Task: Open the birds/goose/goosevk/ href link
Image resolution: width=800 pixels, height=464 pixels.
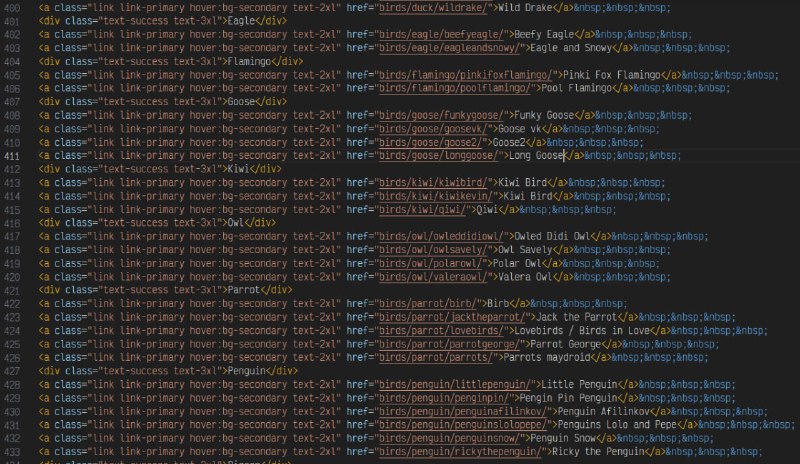Action: click(x=433, y=129)
